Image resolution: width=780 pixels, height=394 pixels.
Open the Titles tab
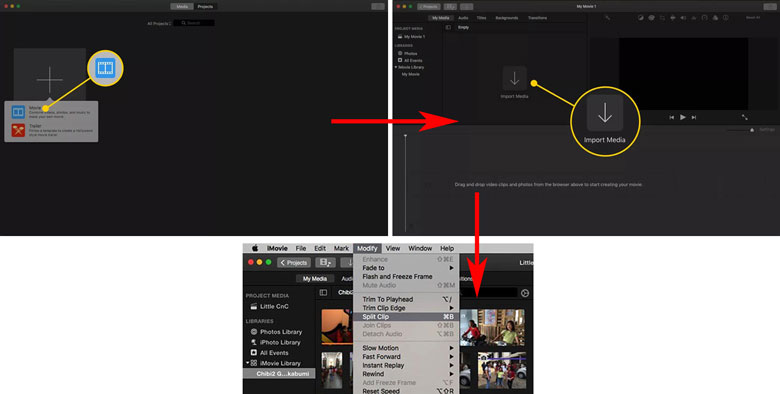[482, 18]
